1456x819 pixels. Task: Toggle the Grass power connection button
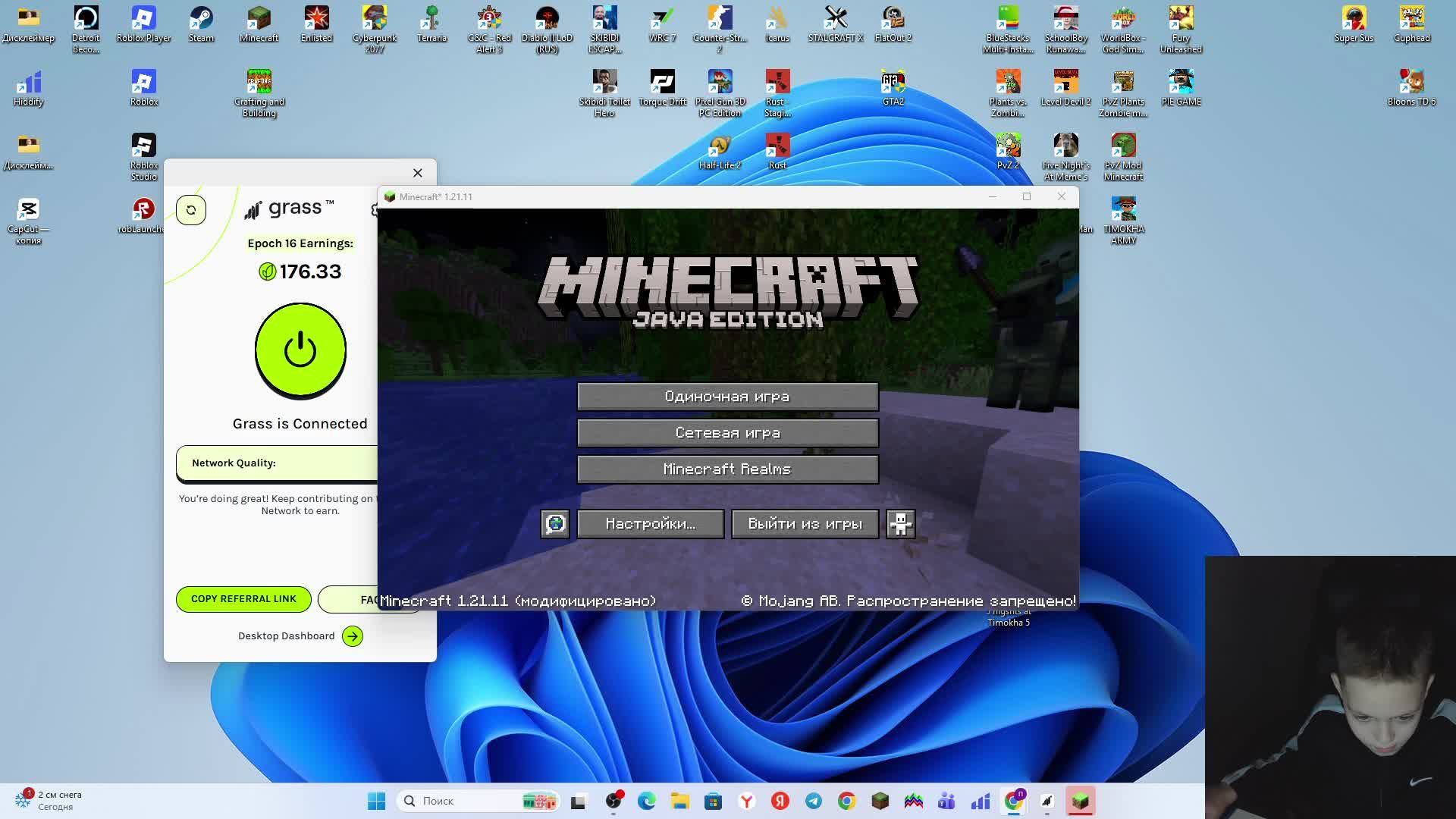coord(300,350)
